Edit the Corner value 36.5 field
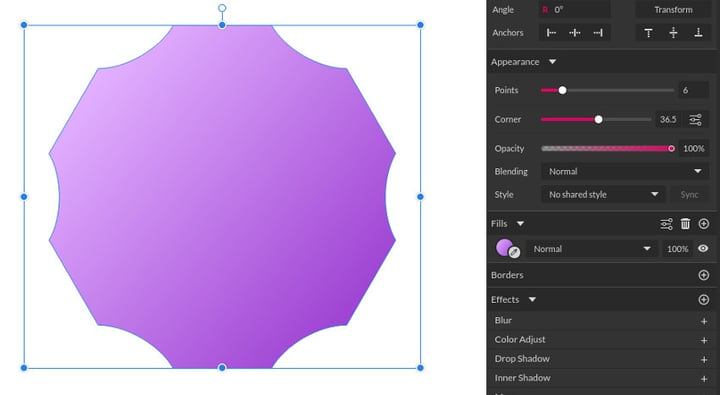 tap(668, 119)
